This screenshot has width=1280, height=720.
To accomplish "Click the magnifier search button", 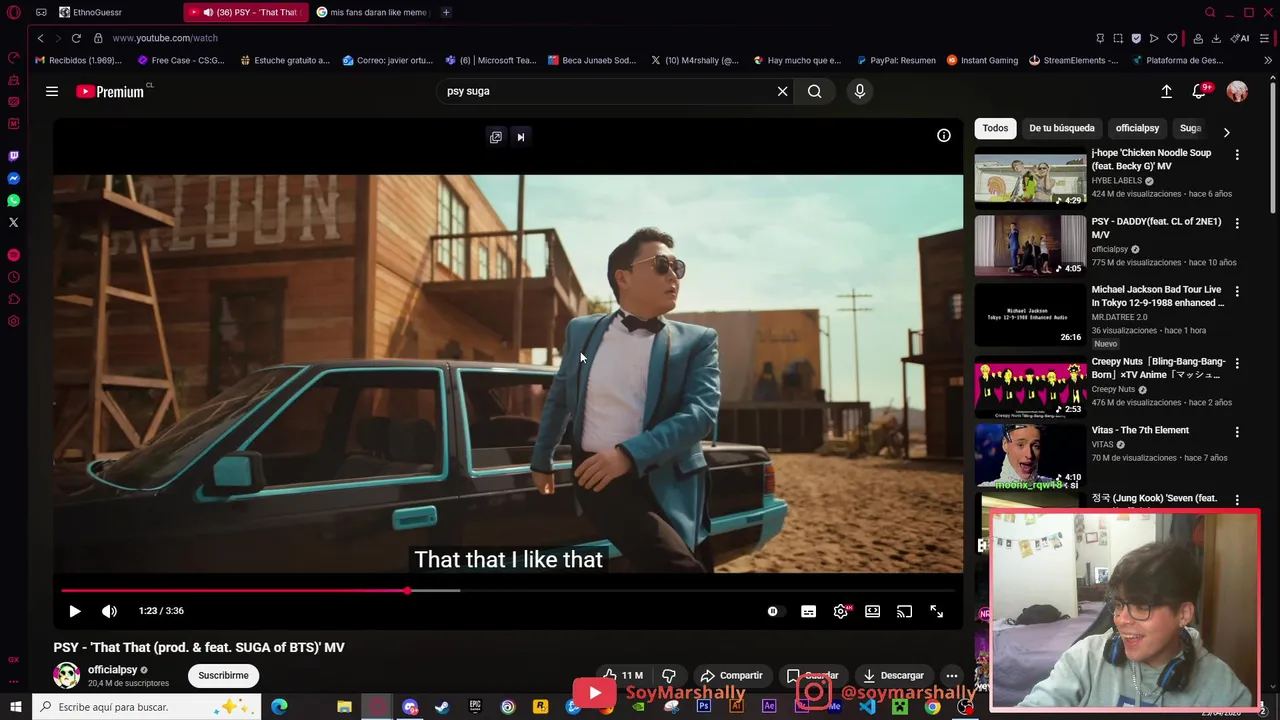I will tap(815, 91).
